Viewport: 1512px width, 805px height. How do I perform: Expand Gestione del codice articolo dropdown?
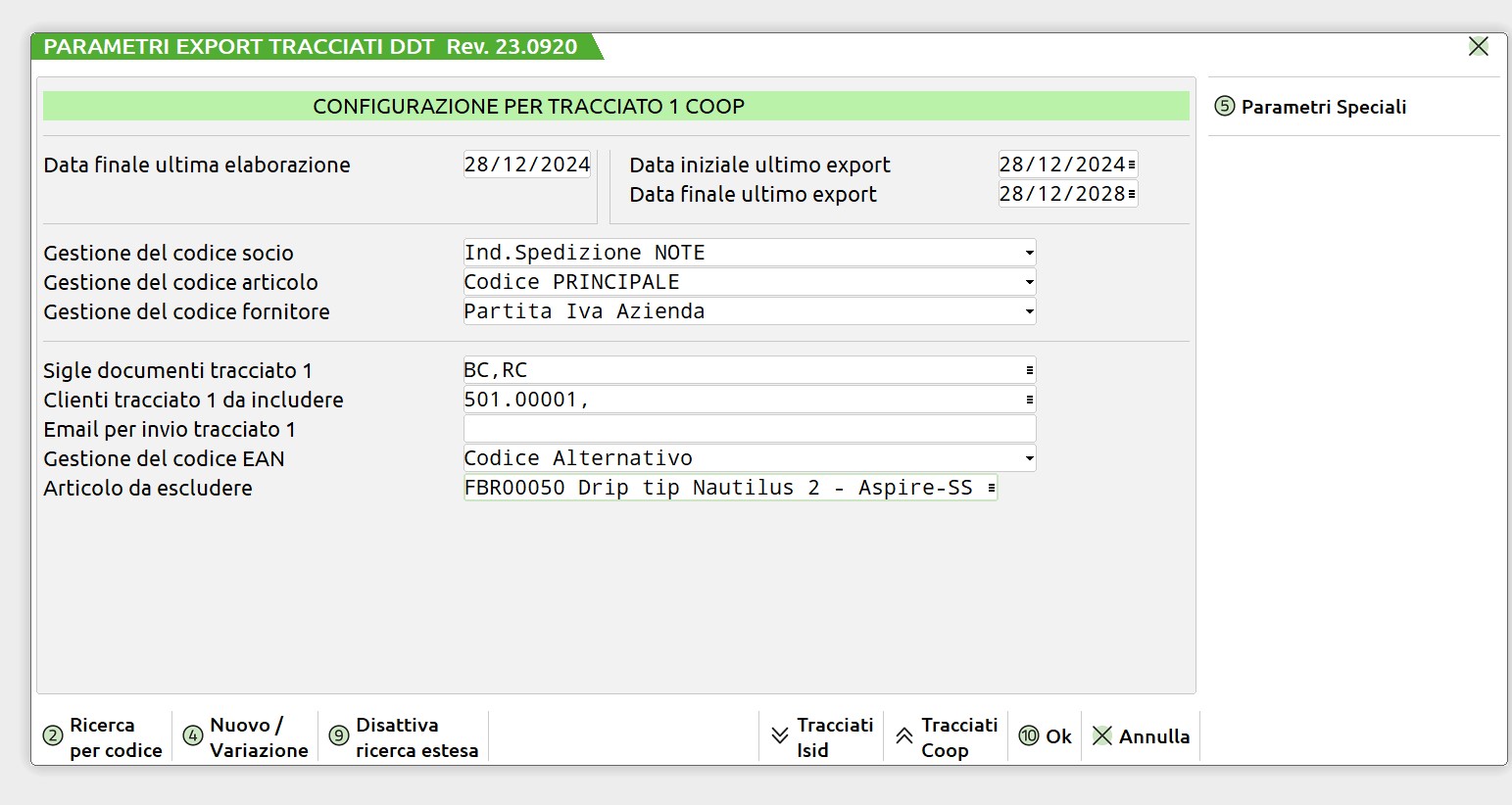1029,282
